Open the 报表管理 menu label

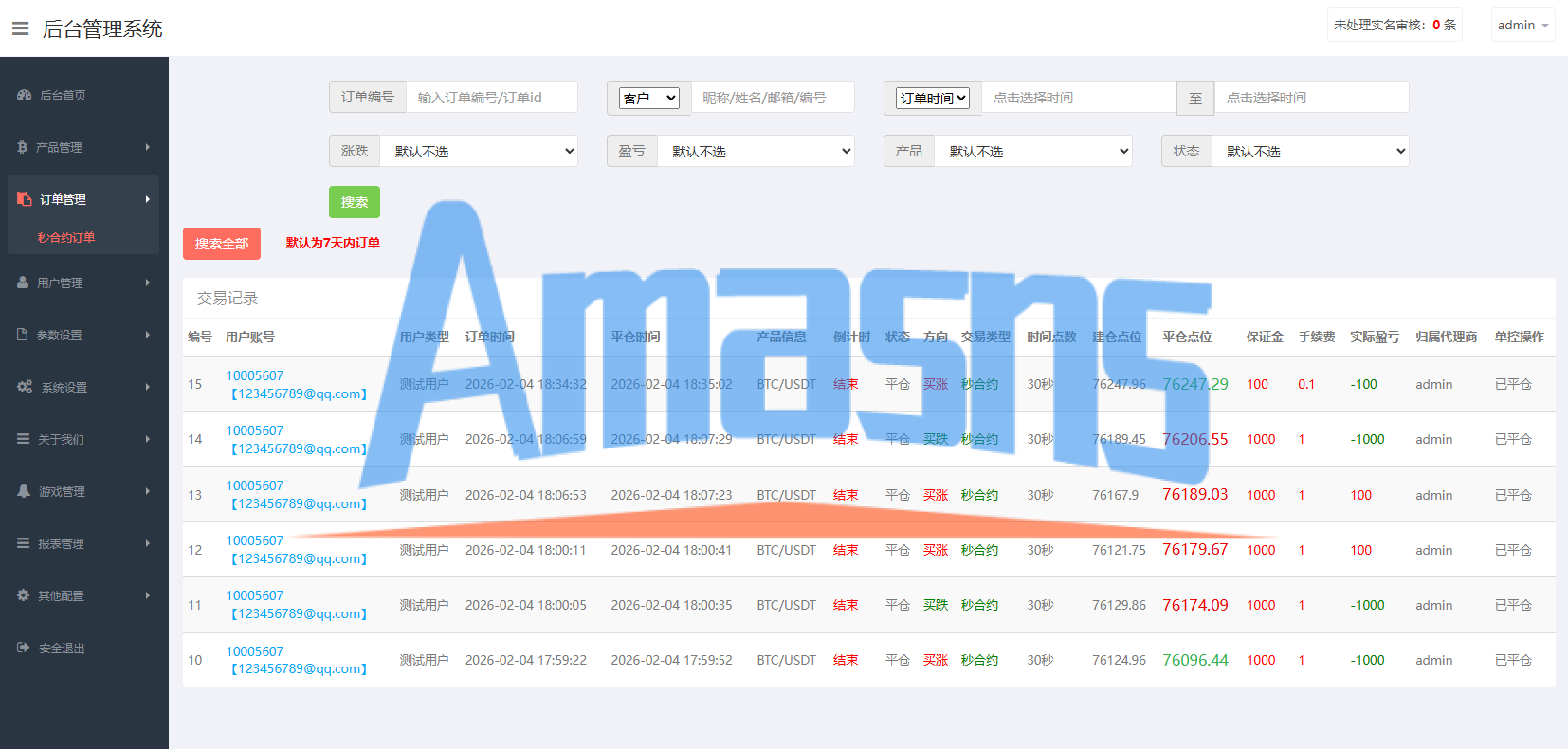(x=61, y=543)
